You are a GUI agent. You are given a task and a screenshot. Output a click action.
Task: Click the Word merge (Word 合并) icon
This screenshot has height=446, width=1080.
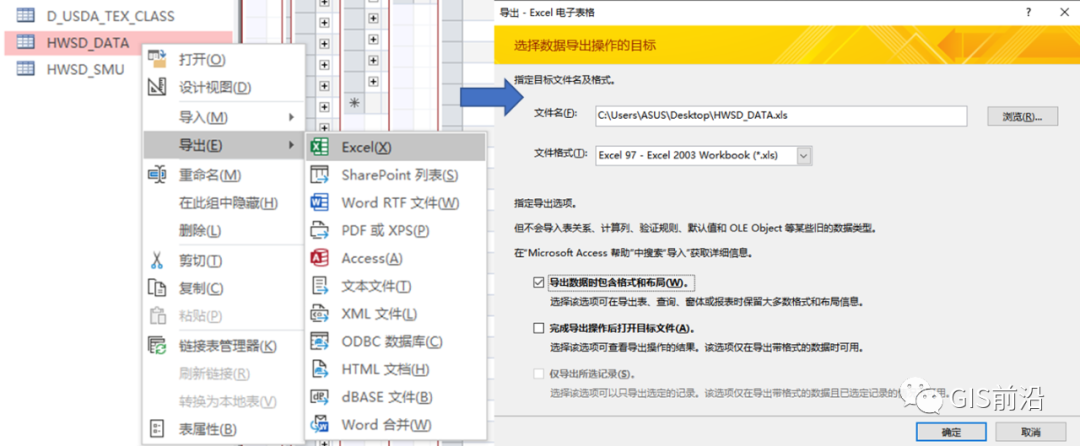pos(320,425)
